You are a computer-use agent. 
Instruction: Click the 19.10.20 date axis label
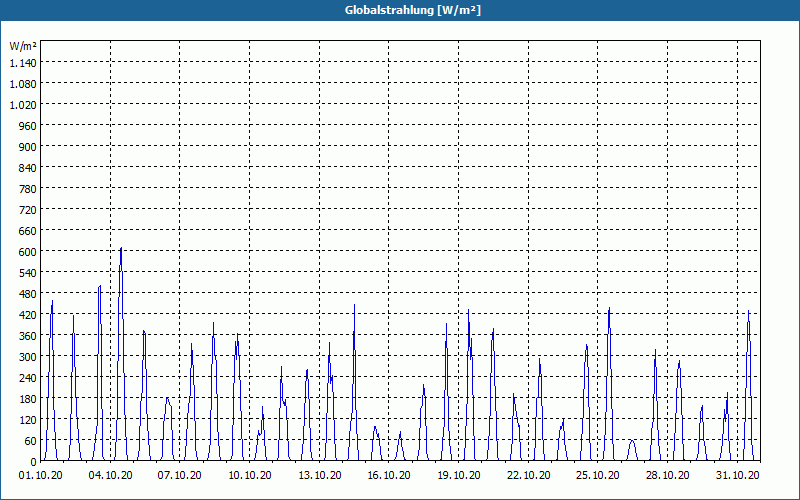[x=459, y=475]
